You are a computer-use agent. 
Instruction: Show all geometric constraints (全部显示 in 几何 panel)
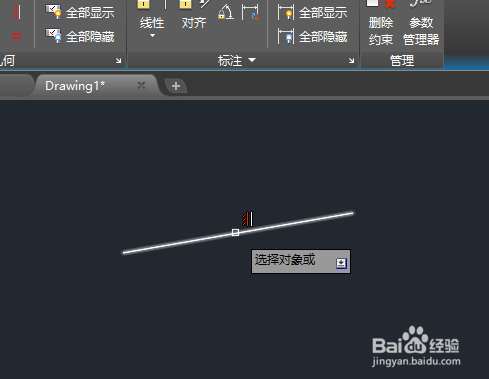pyautogui.click(x=80, y=12)
